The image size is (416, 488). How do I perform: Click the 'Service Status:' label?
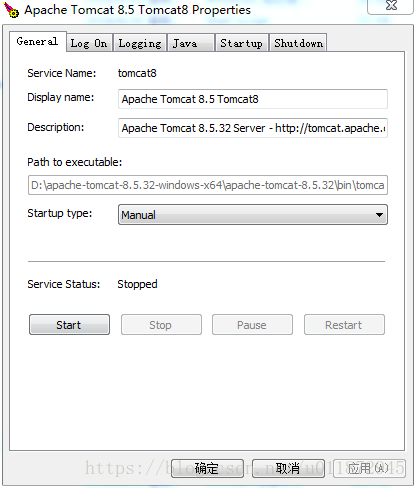(64, 284)
